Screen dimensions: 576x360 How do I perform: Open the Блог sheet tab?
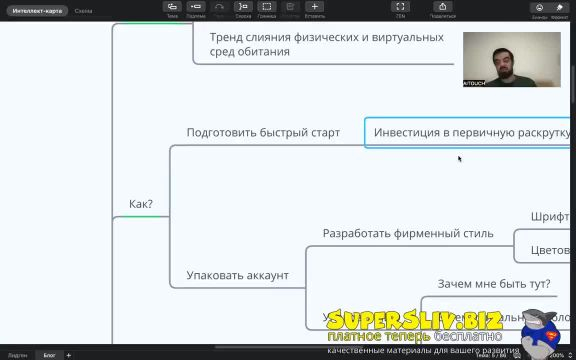[x=49, y=355]
